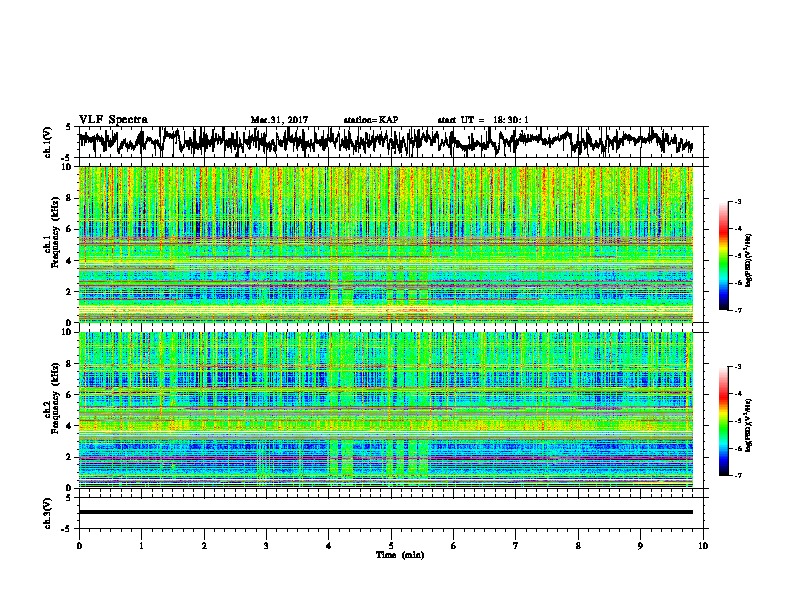Click the ch.1 "Frequency (kHz)" axis label
Viewport: 792px width, 612px height.
click(55, 232)
